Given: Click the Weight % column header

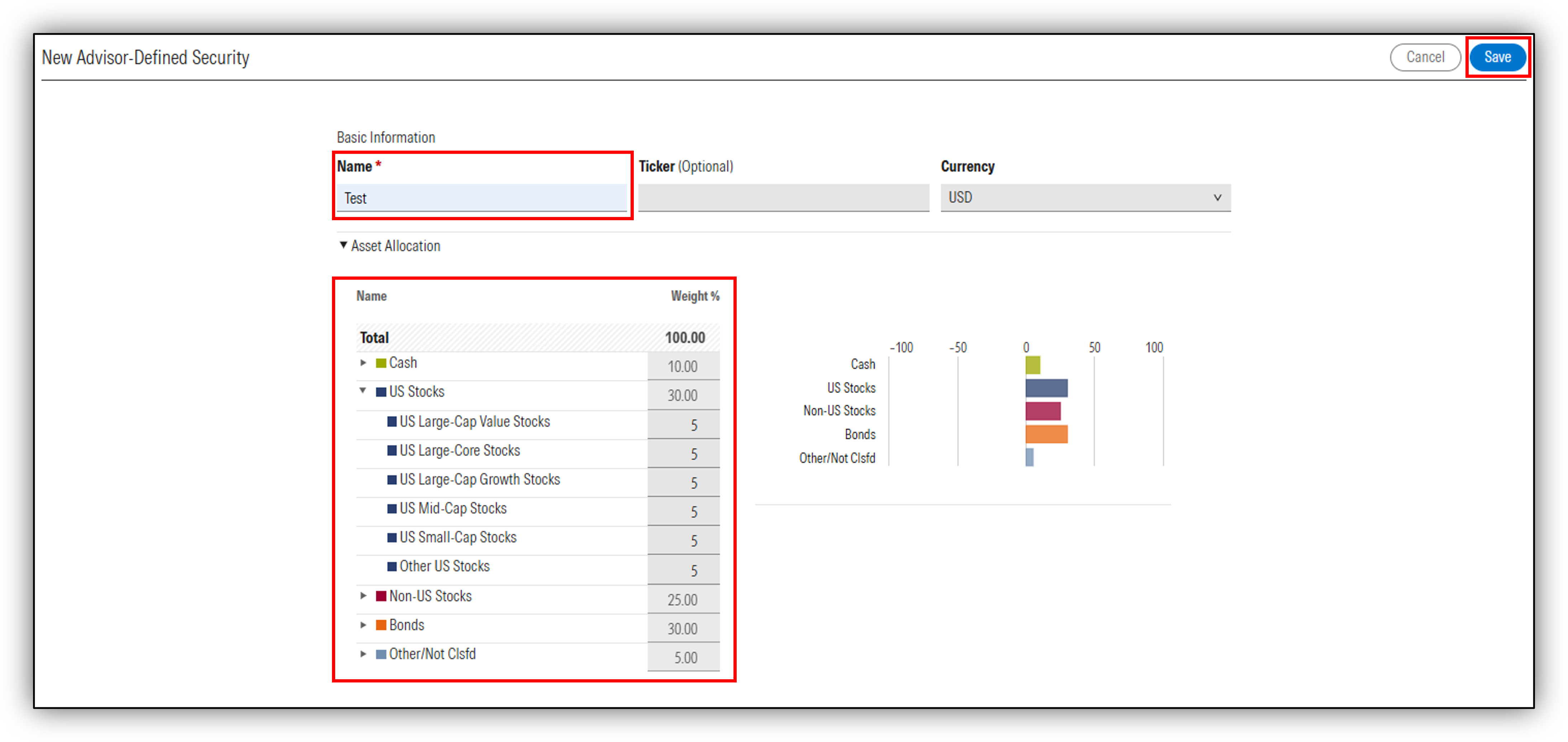Looking at the screenshot, I should point(695,296).
